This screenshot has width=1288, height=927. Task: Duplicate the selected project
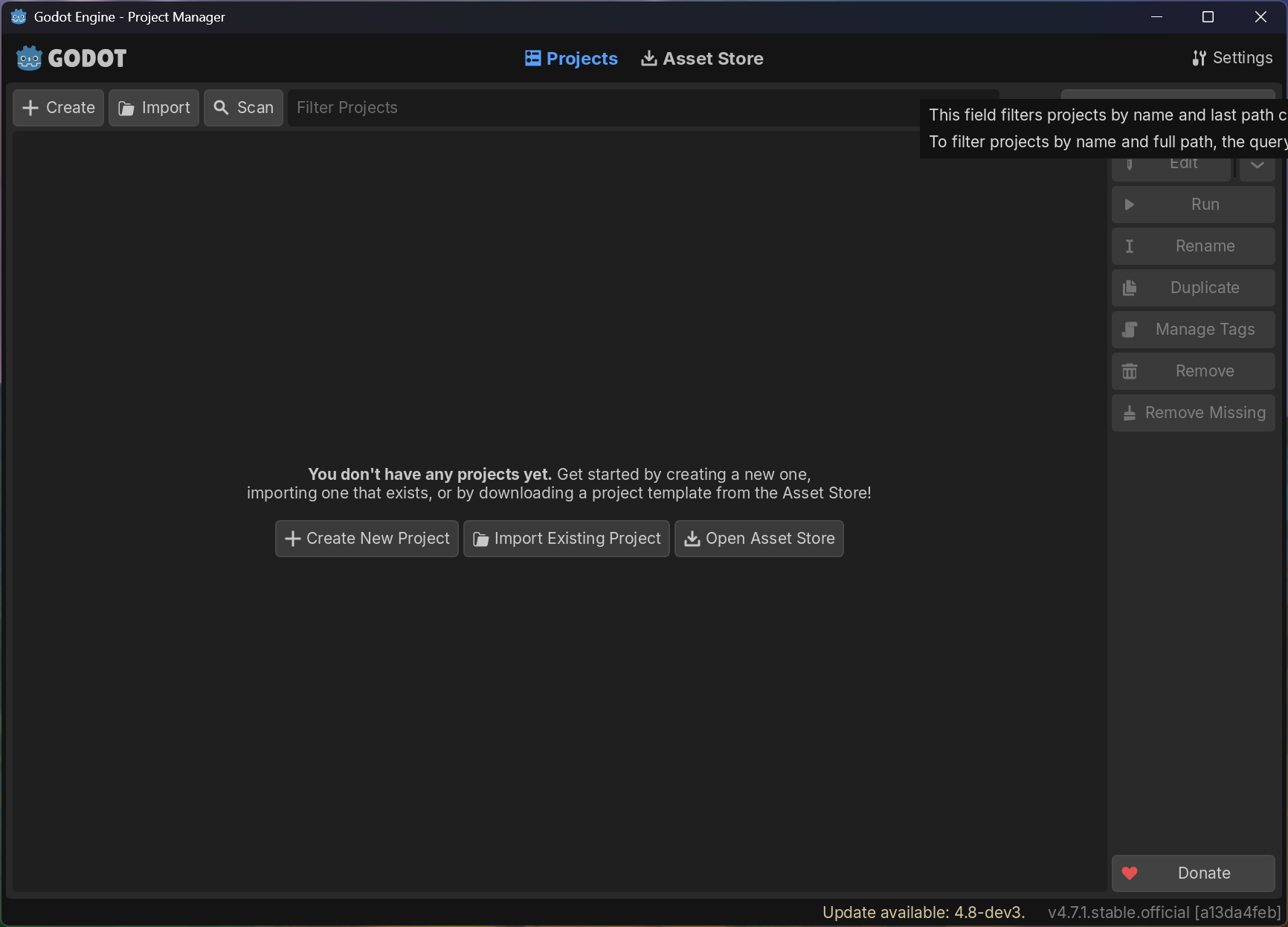pyautogui.click(x=1194, y=288)
